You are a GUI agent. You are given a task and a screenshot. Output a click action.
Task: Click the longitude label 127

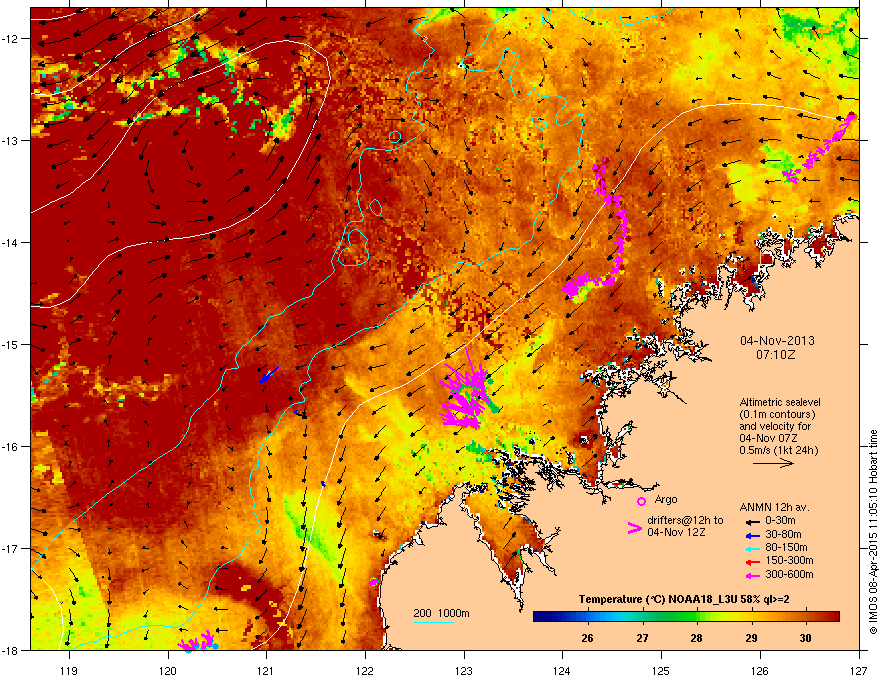(858, 670)
